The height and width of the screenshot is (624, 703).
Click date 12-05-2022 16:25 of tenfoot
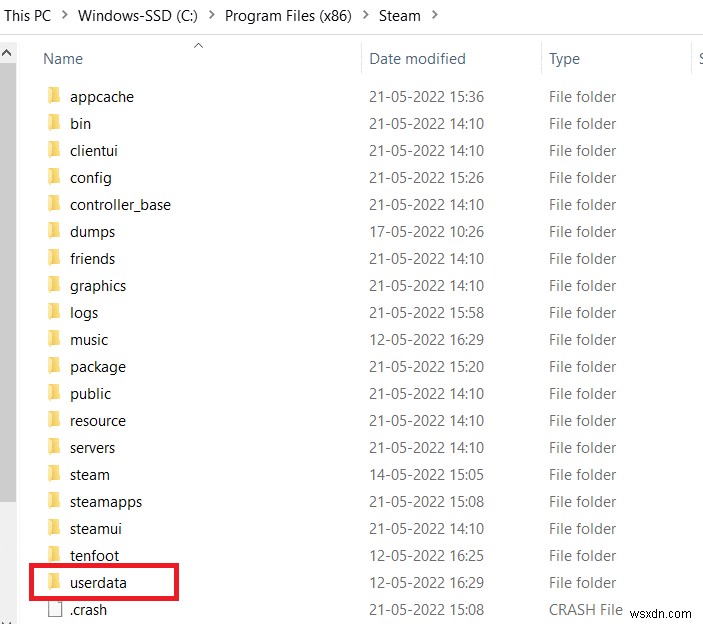click(x=426, y=556)
